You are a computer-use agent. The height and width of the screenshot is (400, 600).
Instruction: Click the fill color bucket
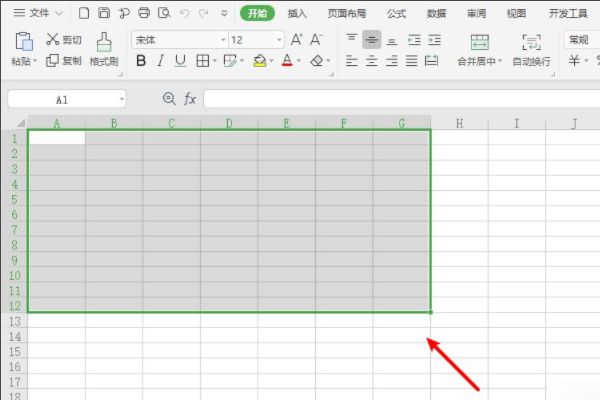tap(260, 60)
